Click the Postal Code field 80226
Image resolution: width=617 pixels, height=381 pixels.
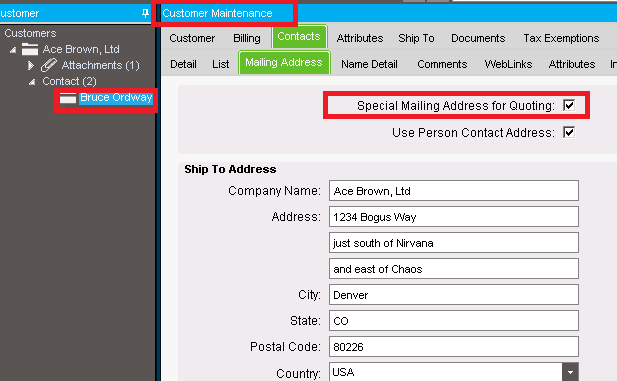pos(454,347)
